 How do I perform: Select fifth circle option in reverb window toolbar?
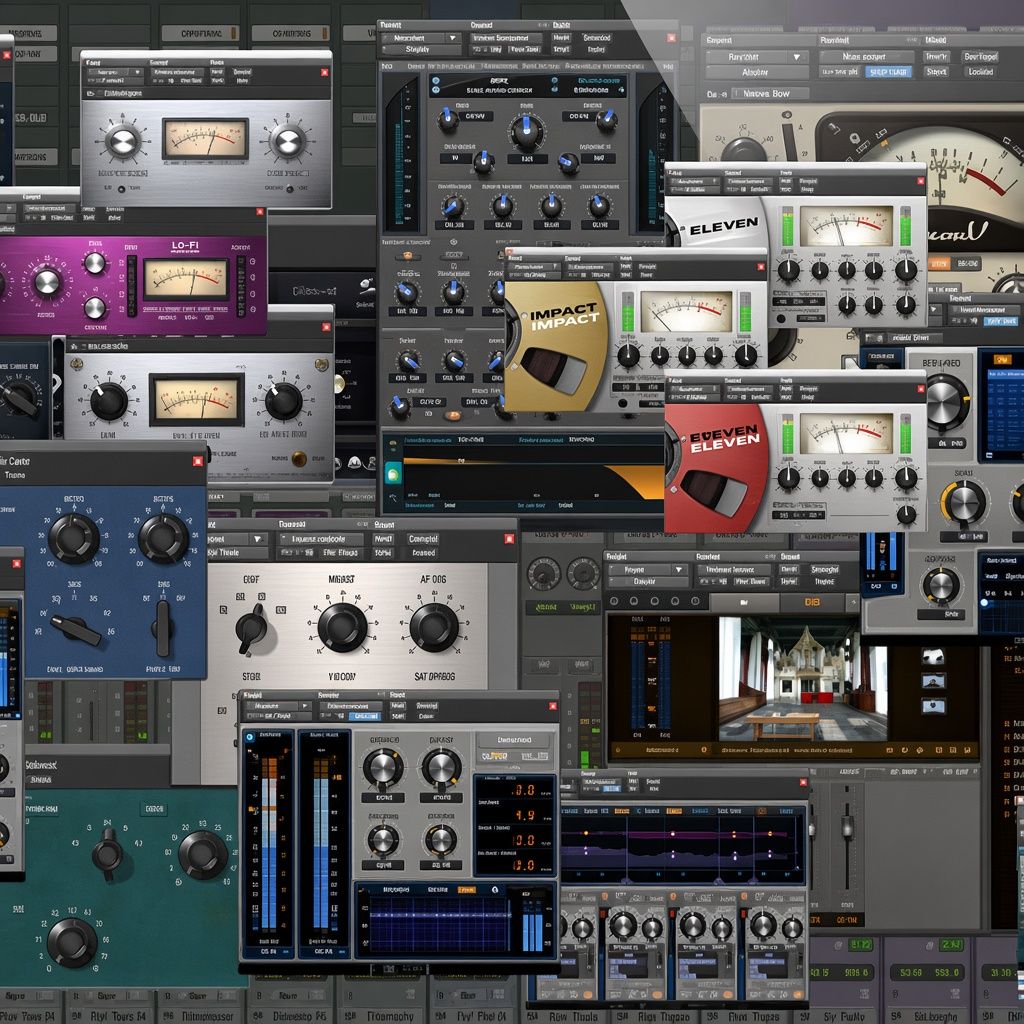(x=696, y=601)
